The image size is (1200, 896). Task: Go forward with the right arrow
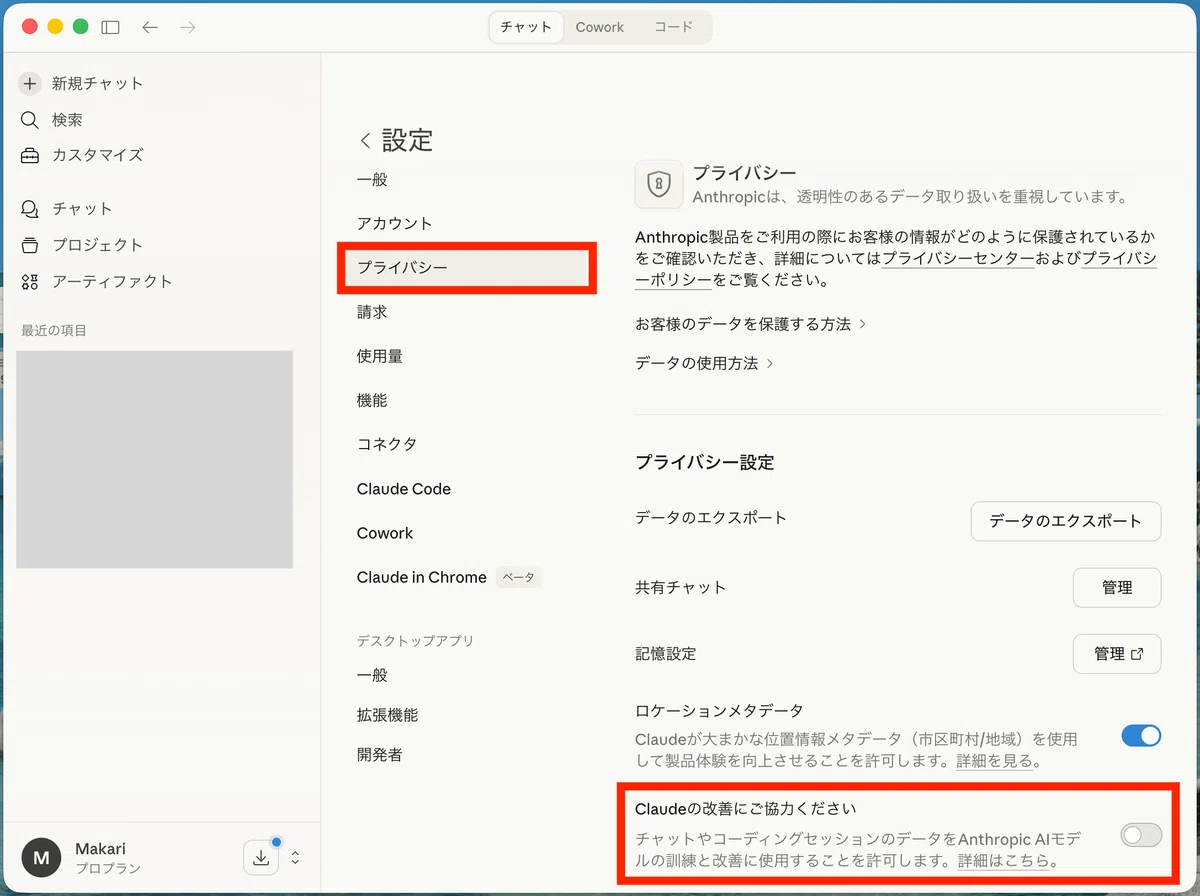point(188,27)
